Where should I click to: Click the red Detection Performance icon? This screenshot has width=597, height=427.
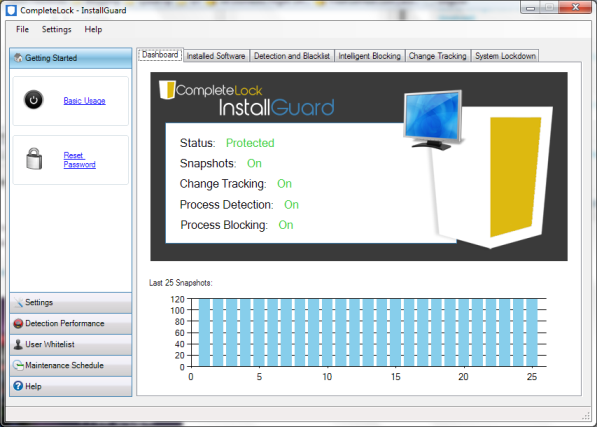pos(18,323)
